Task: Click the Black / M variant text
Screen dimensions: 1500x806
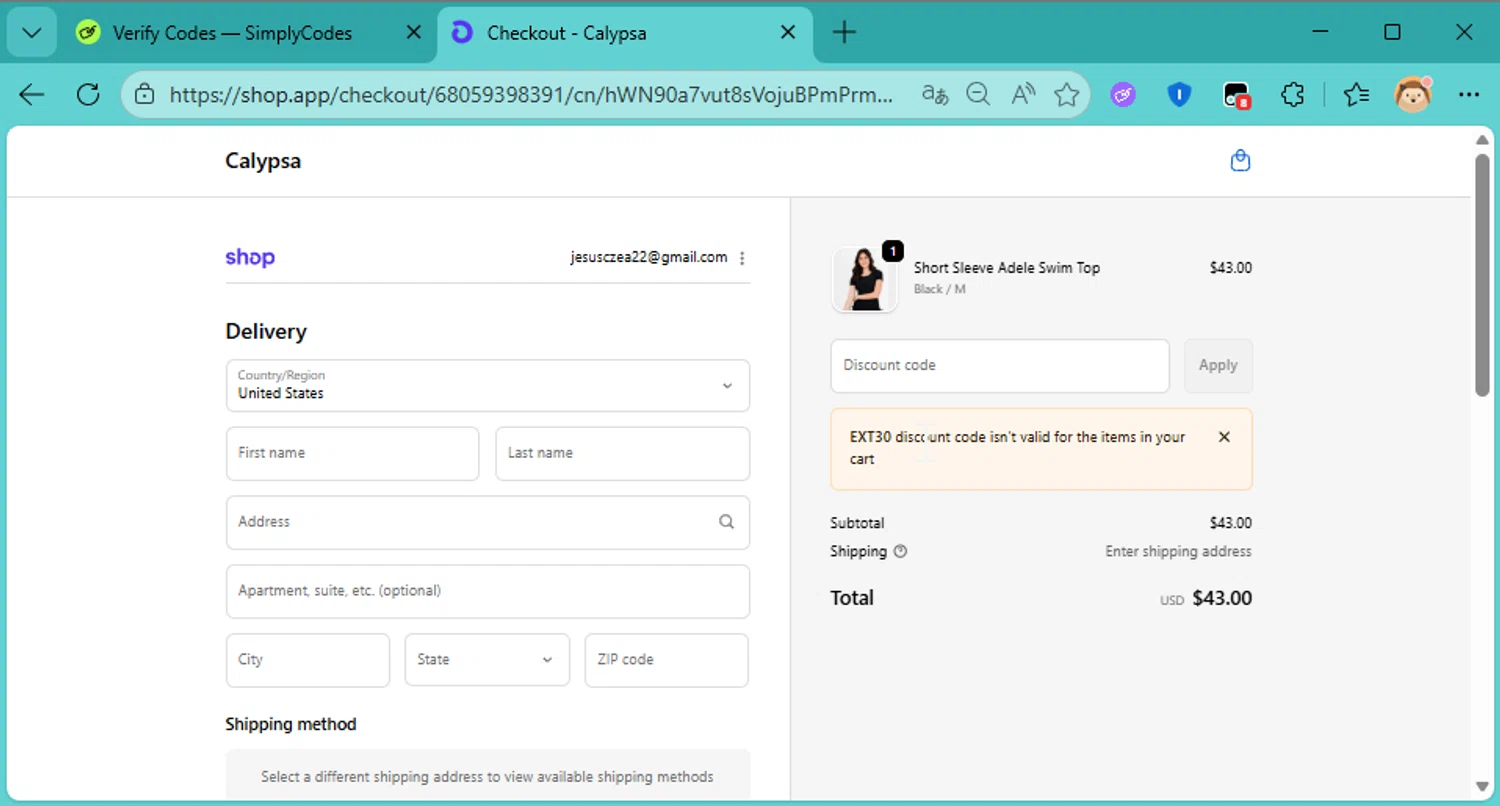Action: tap(940, 289)
